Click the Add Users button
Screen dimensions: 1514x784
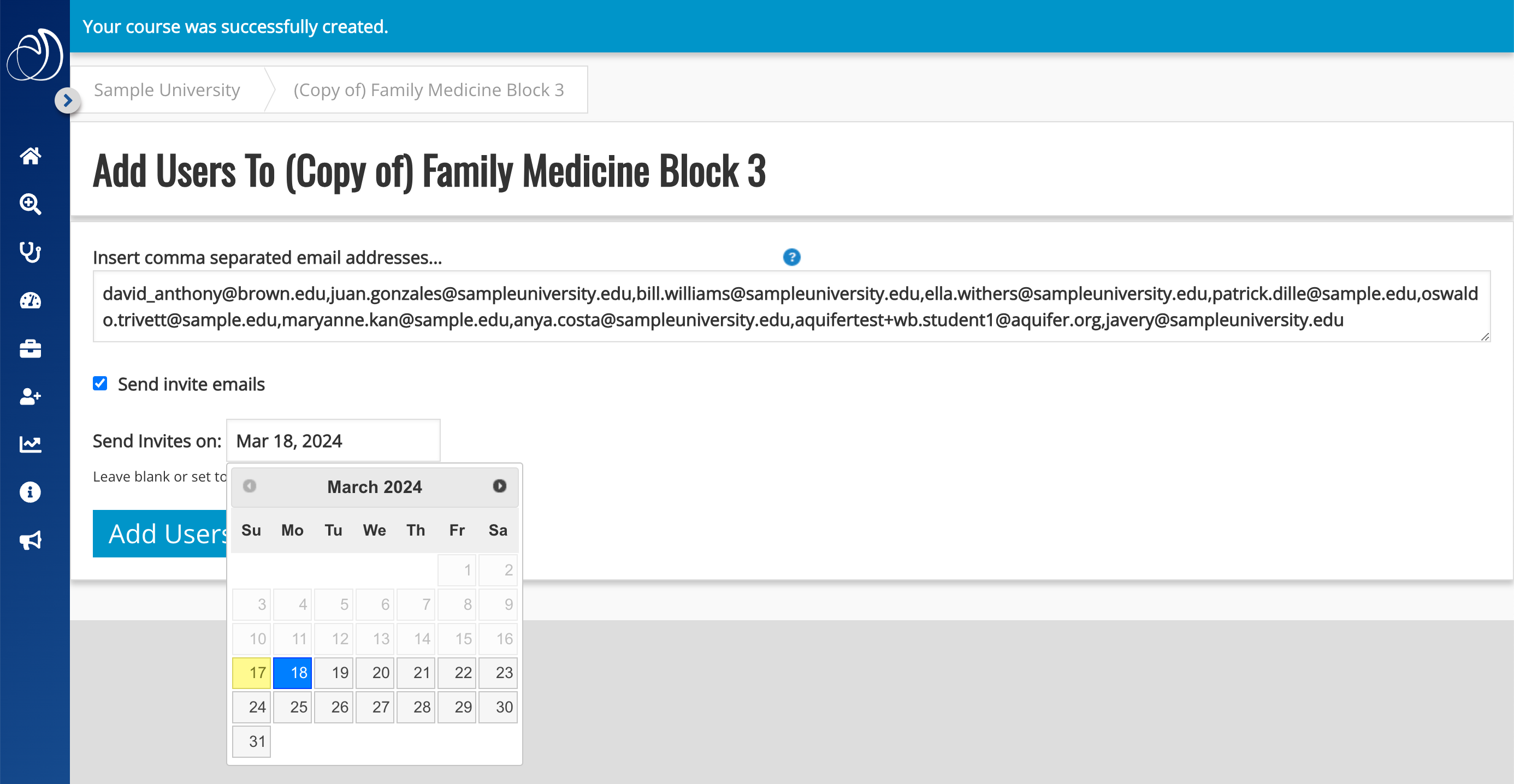[x=160, y=533]
